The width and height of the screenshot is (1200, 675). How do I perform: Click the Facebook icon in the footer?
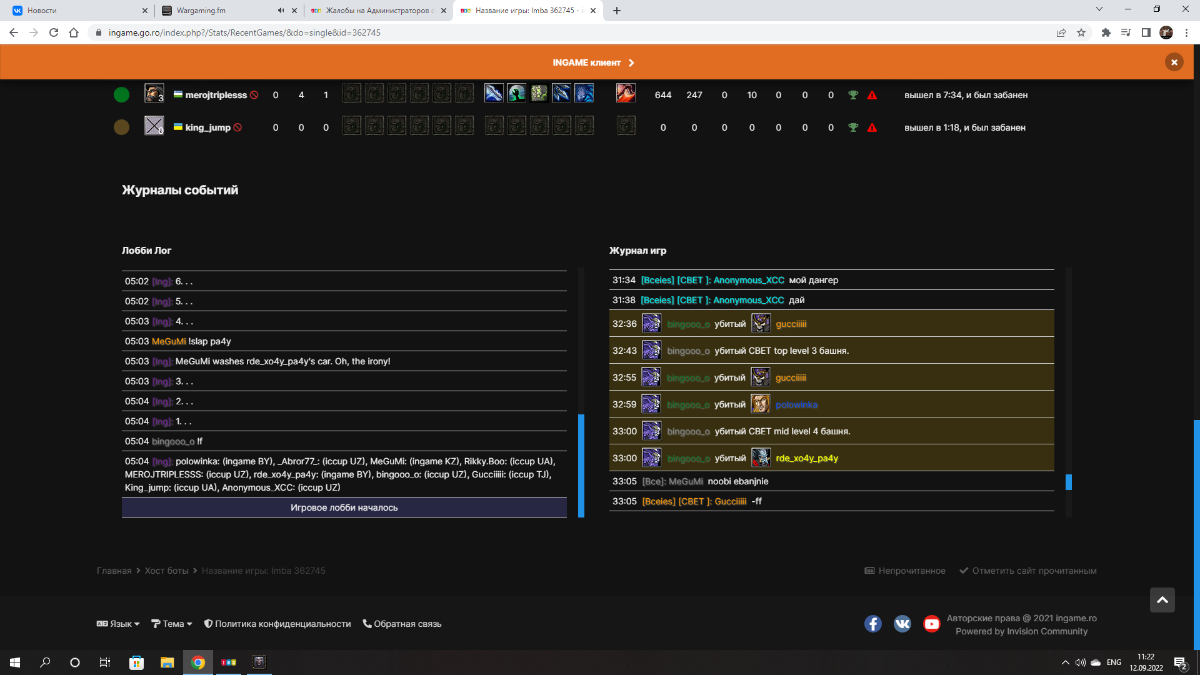(873, 623)
